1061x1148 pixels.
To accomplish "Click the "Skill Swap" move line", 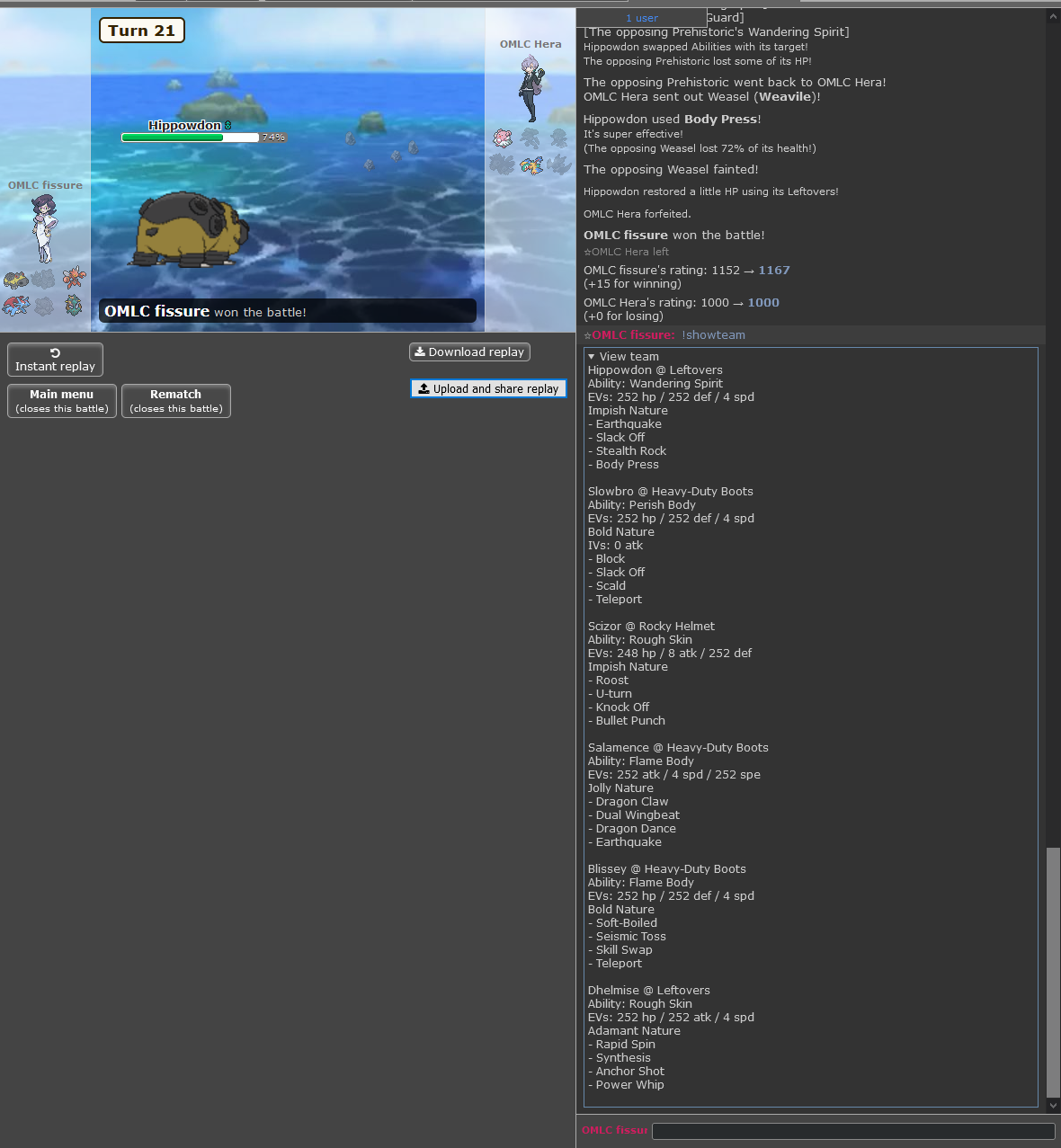I will tap(620, 950).
